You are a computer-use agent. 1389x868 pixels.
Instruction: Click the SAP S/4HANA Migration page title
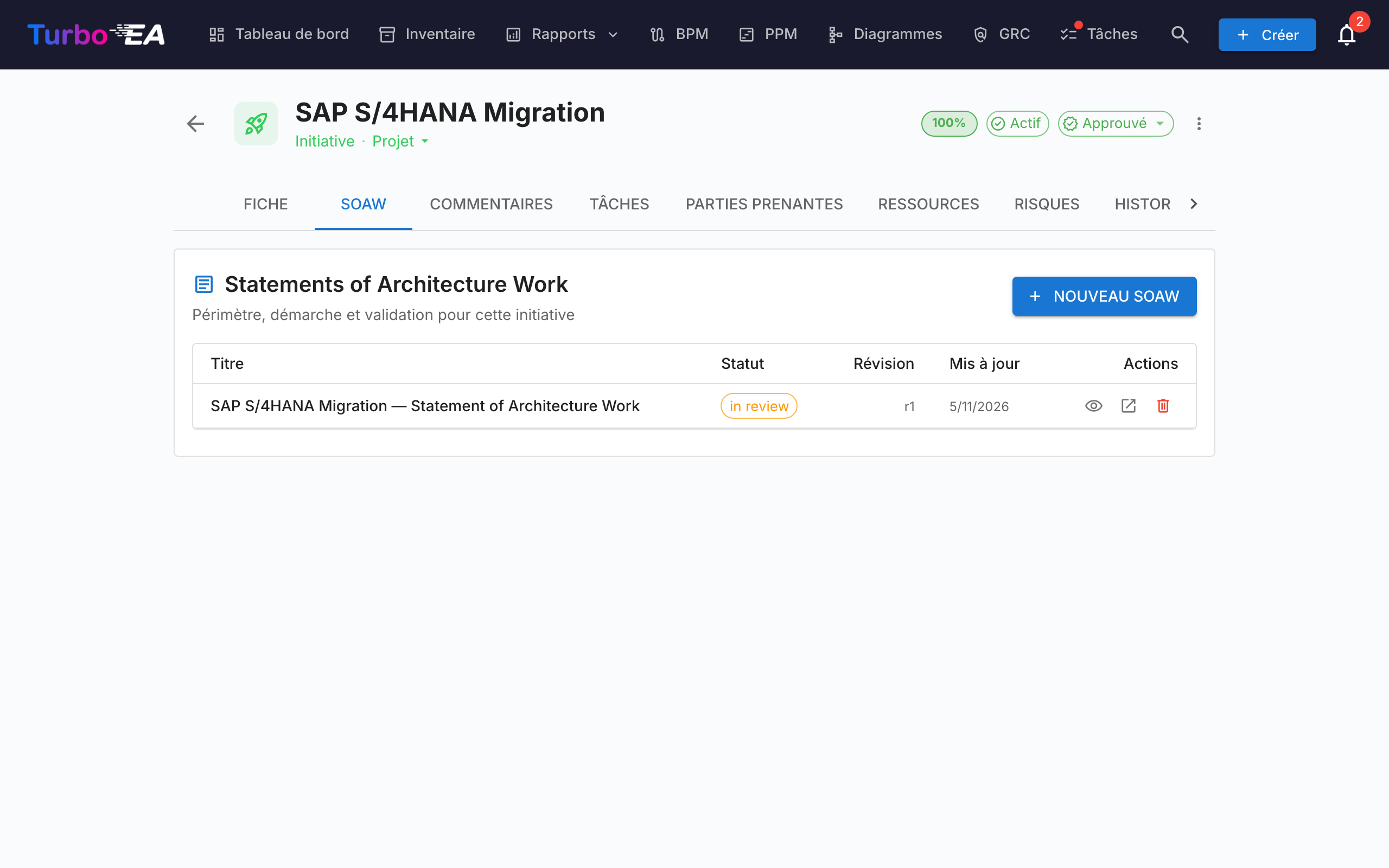(x=450, y=112)
